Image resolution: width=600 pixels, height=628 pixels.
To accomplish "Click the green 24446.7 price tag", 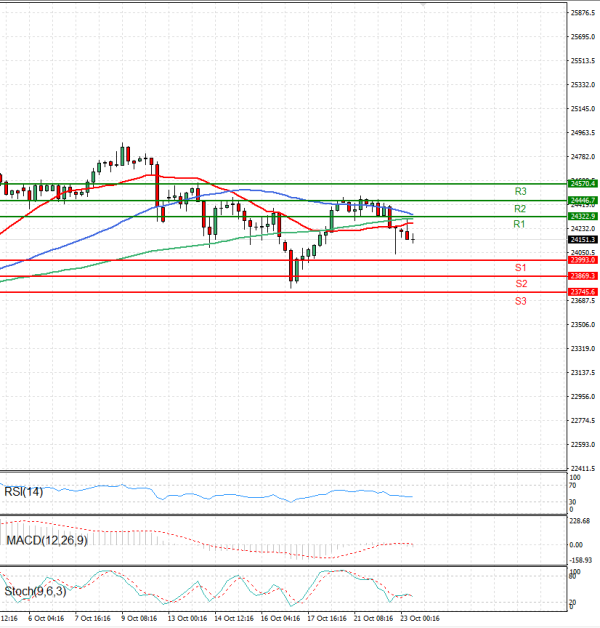I will pos(582,200).
